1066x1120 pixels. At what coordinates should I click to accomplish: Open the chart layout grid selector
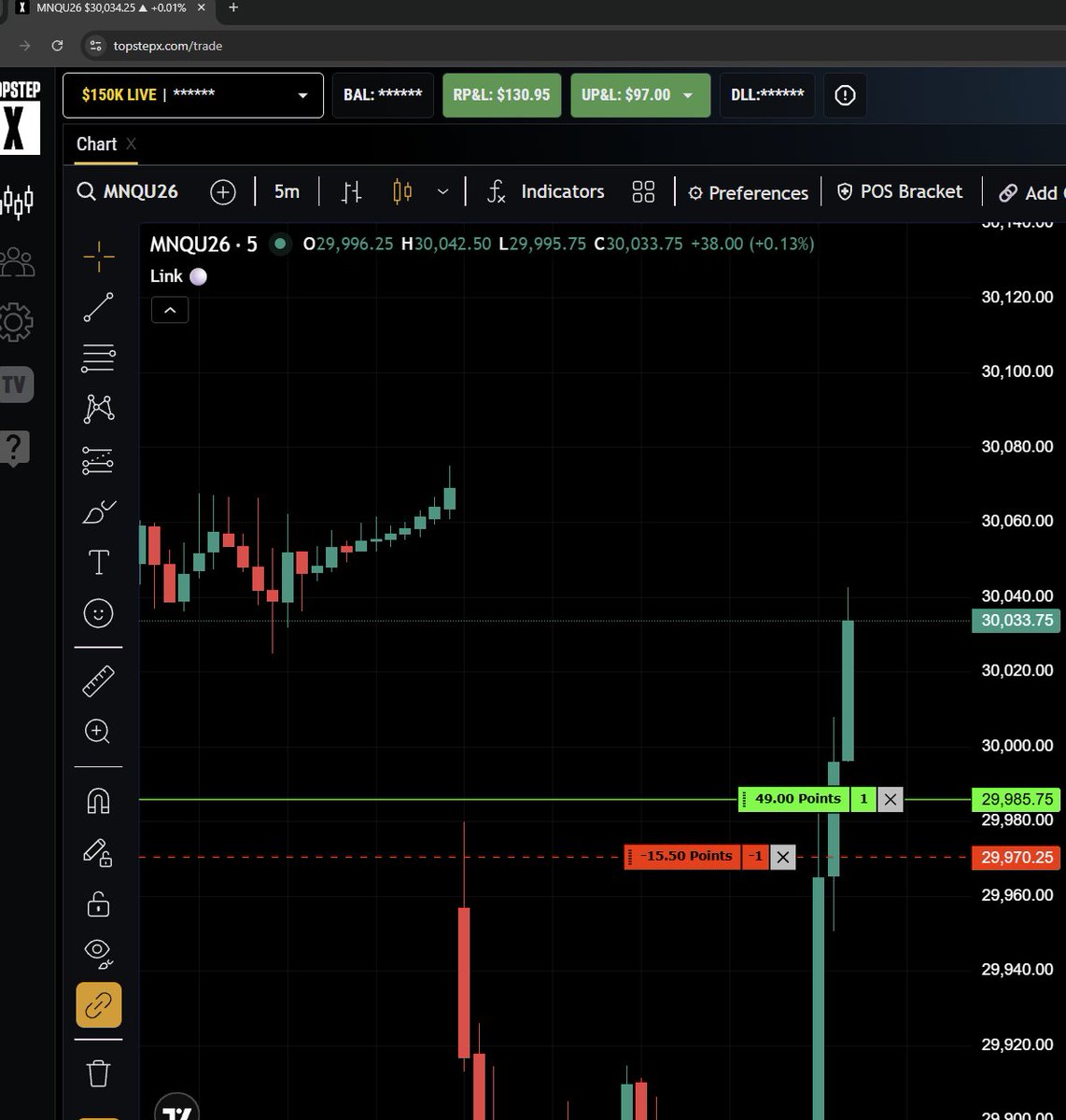[643, 192]
